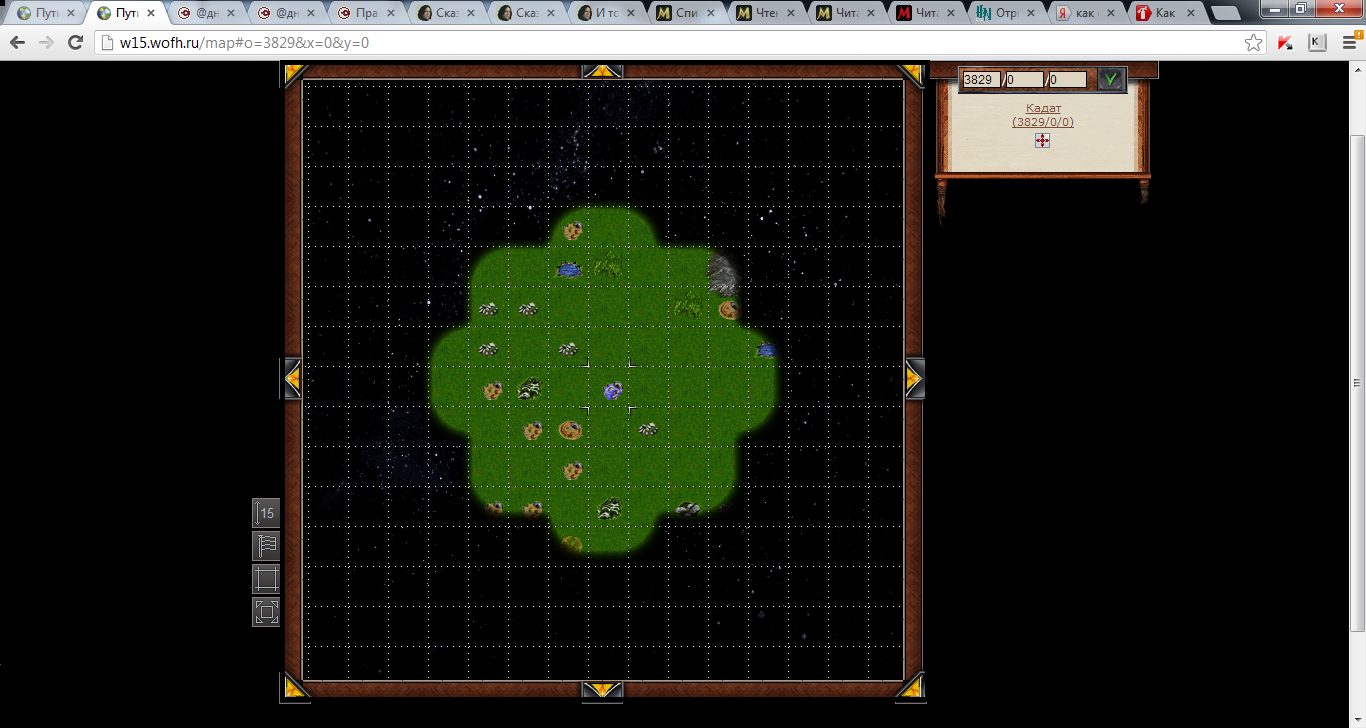Switch to the Yandex как tab
Image resolution: width=1366 pixels, height=728 pixels.
tap(1086, 14)
